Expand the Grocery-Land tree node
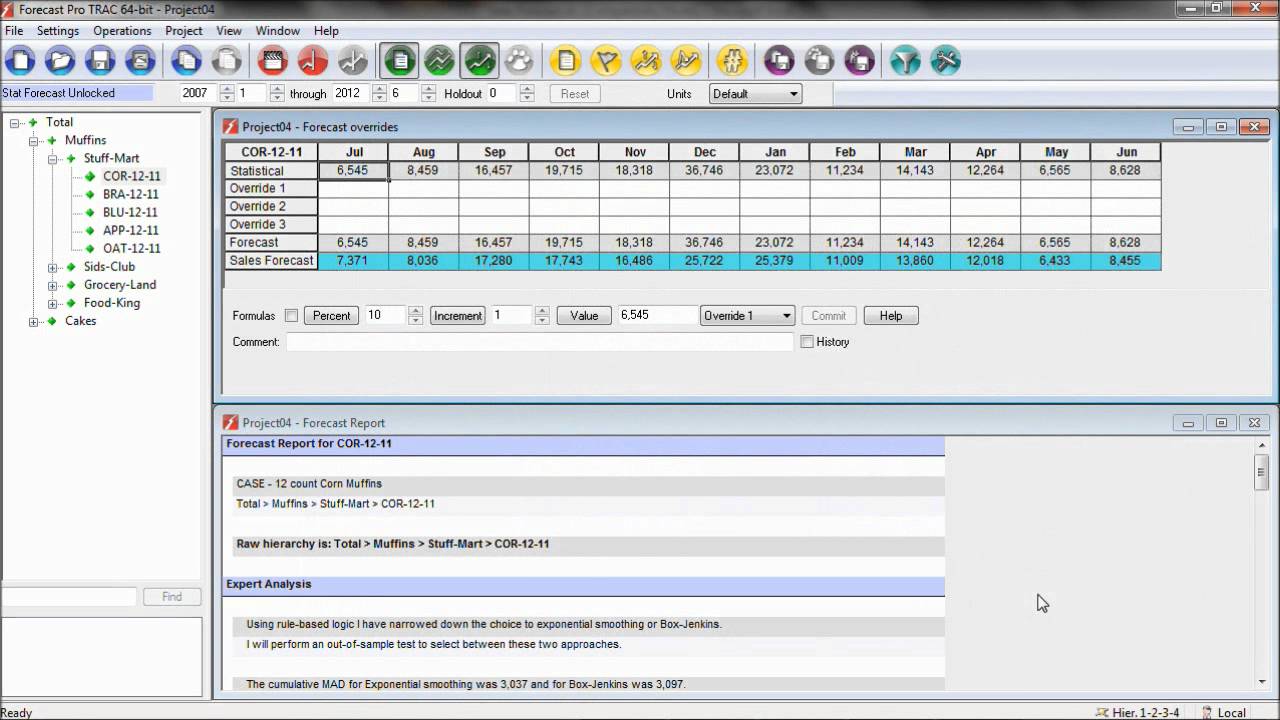The image size is (1280, 720). pos(53,285)
